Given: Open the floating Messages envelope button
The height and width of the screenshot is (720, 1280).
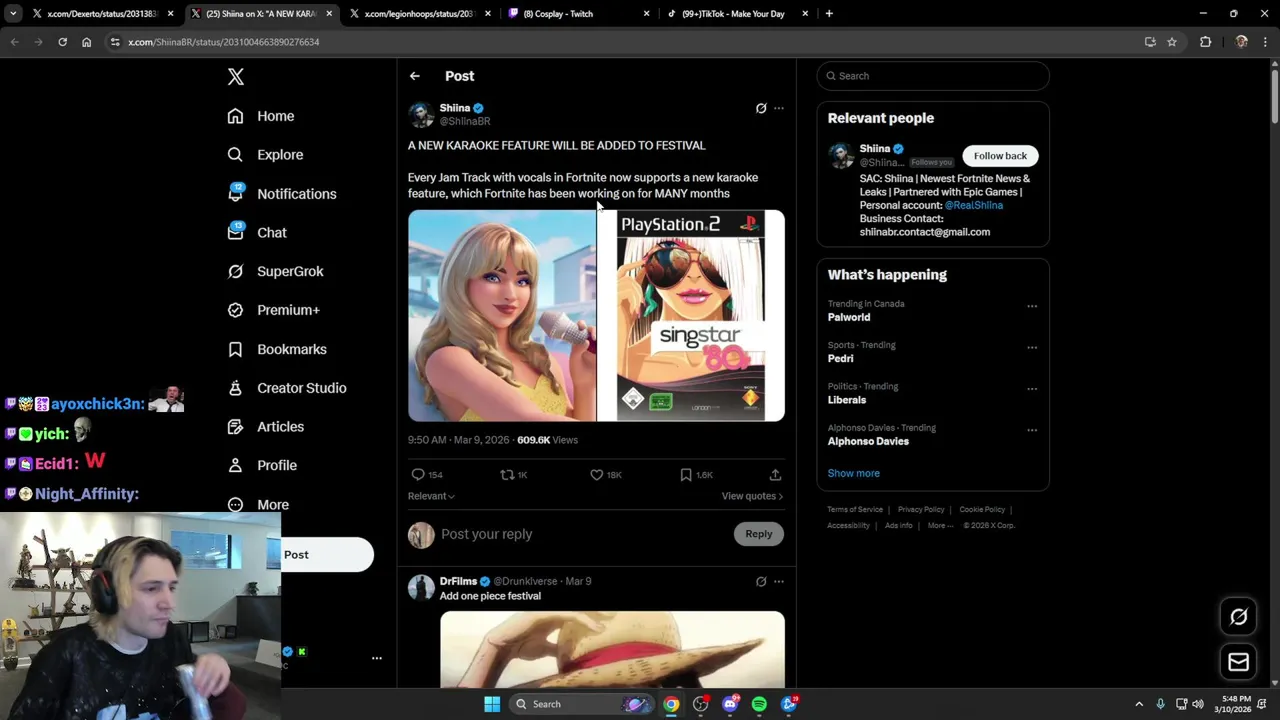Looking at the screenshot, I should click(x=1238, y=662).
